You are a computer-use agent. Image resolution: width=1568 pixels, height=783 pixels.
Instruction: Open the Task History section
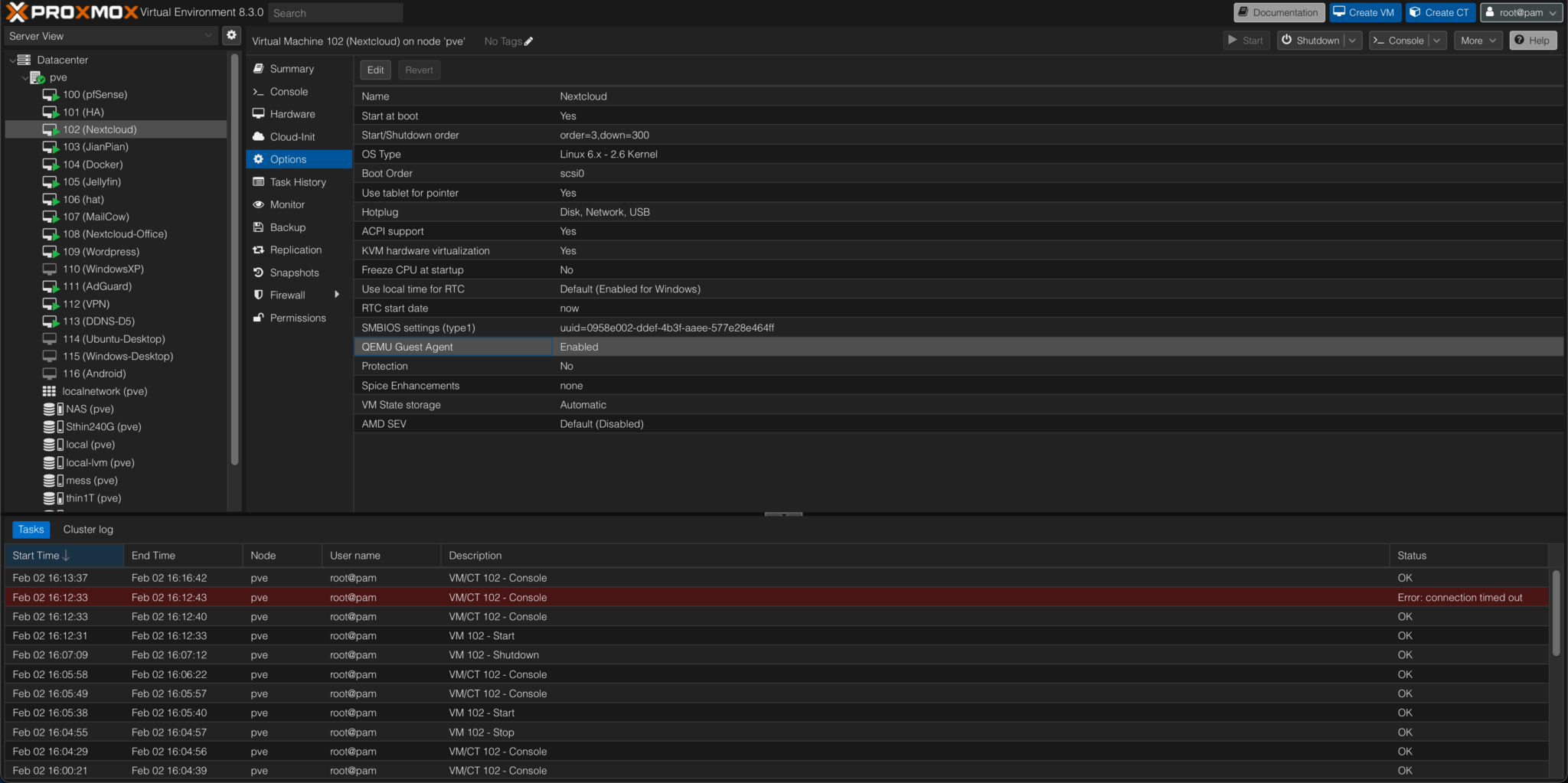pos(298,182)
